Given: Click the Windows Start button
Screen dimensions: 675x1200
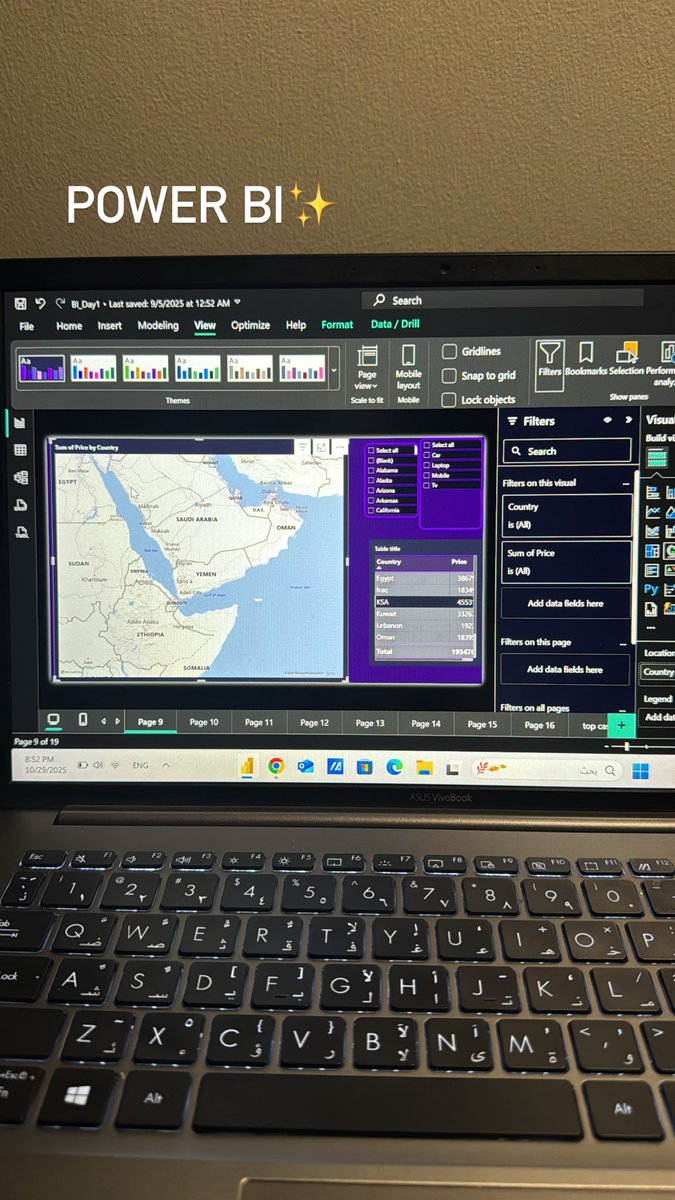Looking at the screenshot, I should pos(640,771).
